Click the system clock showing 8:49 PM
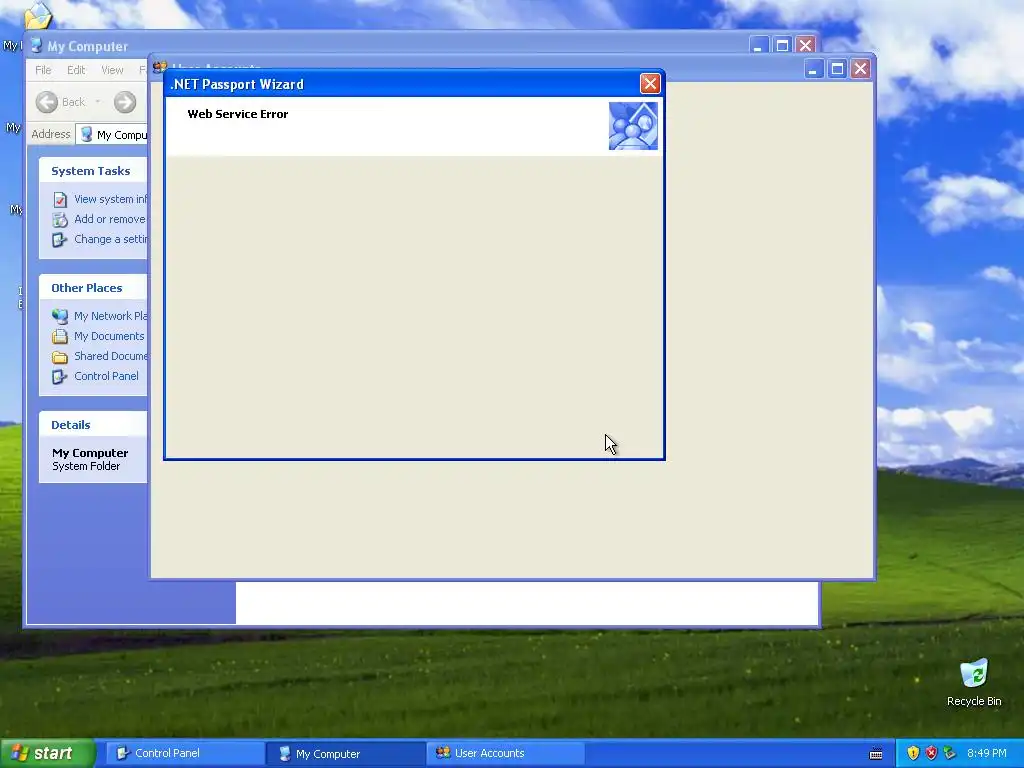This screenshot has width=1024, height=768. click(987, 753)
